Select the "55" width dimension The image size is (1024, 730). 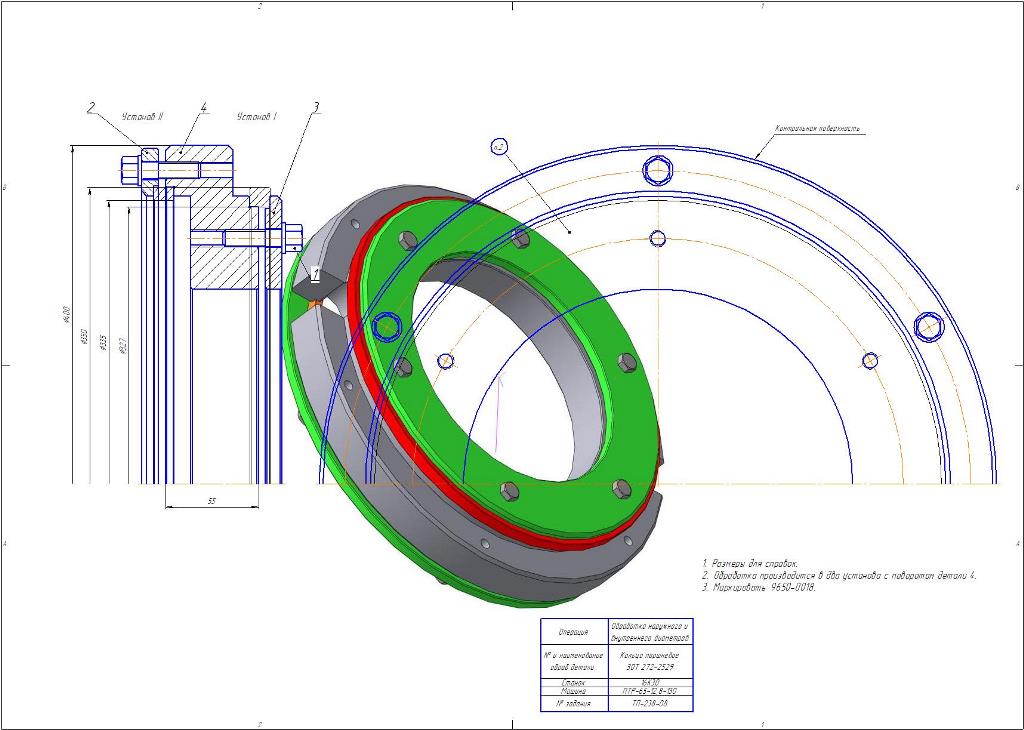[212, 501]
